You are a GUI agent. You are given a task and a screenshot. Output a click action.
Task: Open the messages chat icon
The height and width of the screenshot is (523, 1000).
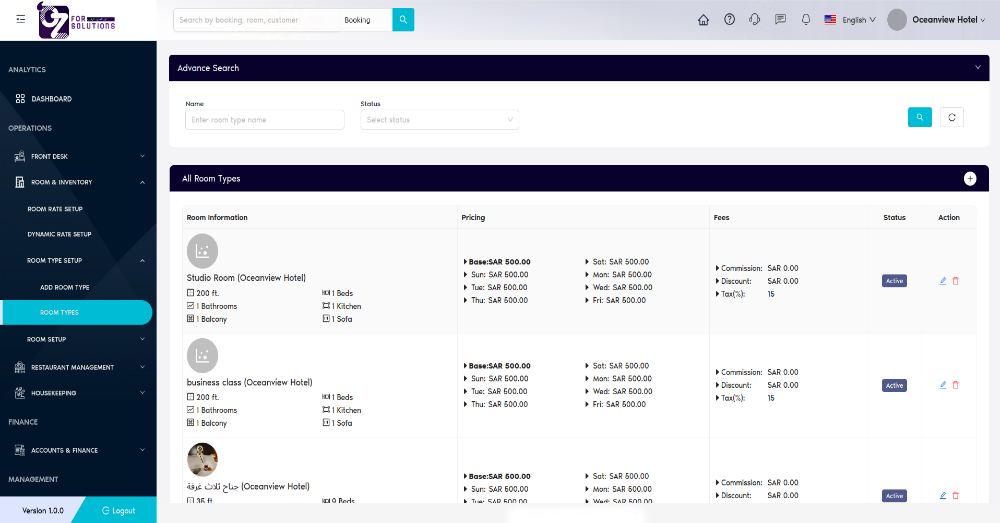[780, 20]
